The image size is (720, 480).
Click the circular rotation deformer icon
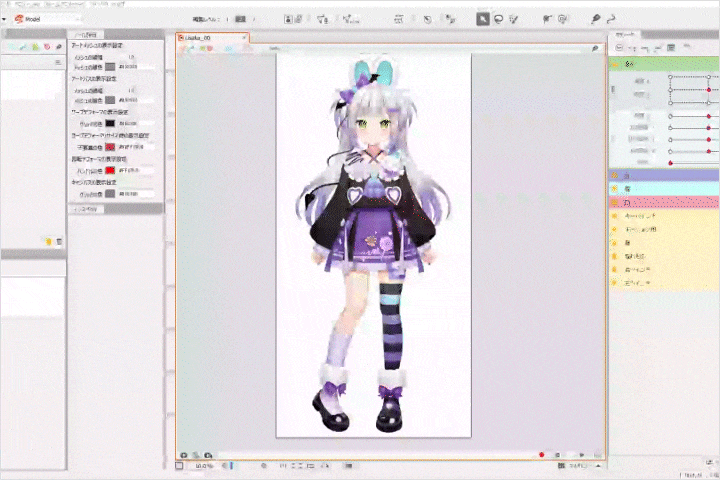pyautogui.click(x=428, y=19)
